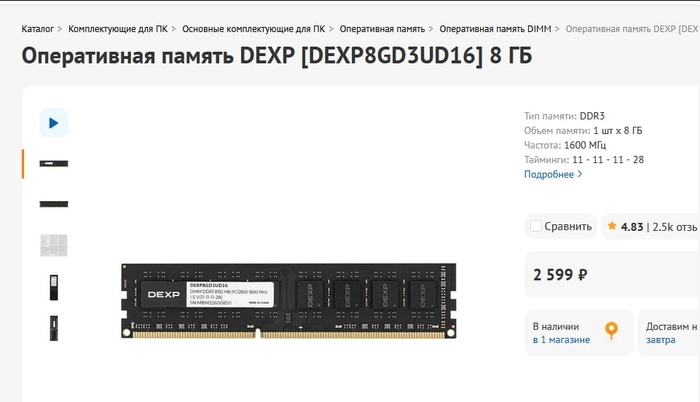Play the product video thumbnail
The height and width of the screenshot is (402, 700).
coord(54,123)
